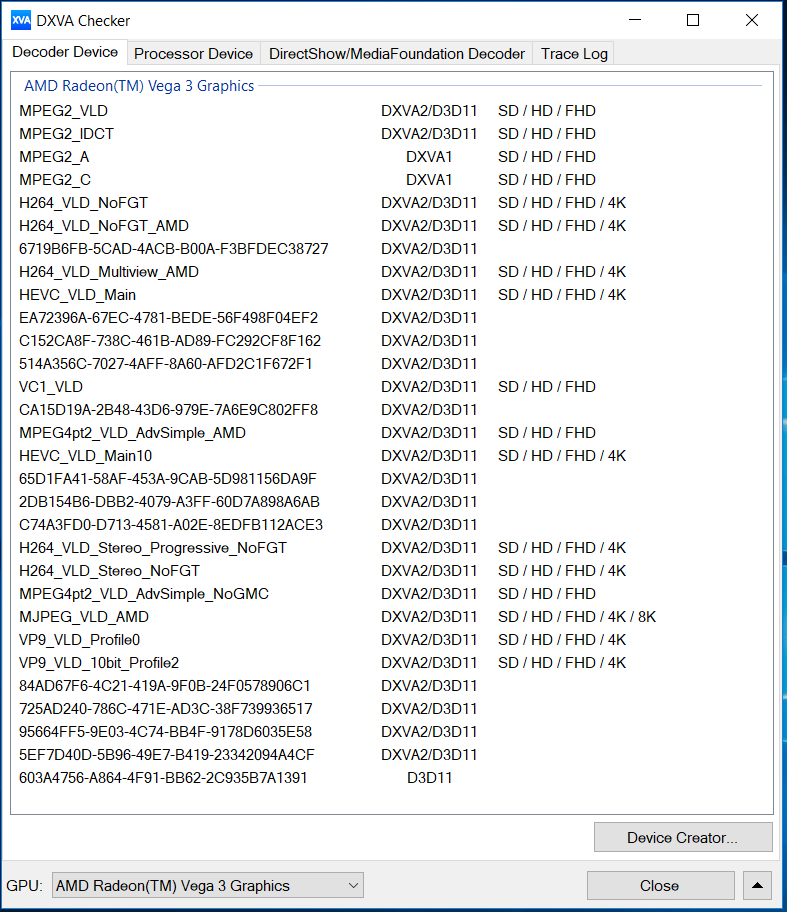This screenshot has height=912, width=787.
Task: Select the MPEG4pt2_VLD_AdvSimple_NoGMC row
Action: [390, 594]
